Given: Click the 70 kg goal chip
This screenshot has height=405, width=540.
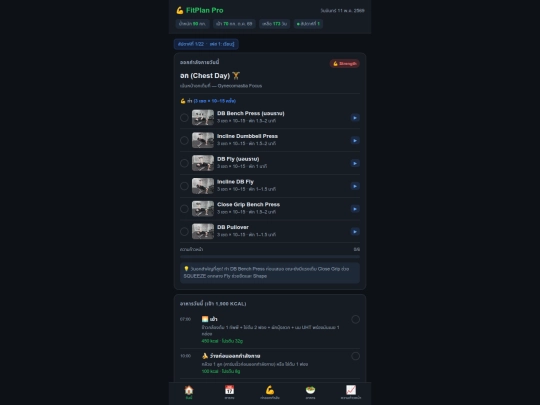Looking at the screenshot, I should pyautogui.click(x=234, y=24).
